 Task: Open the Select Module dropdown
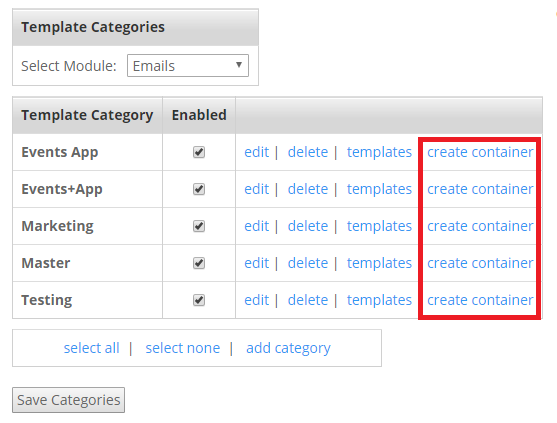188,66
